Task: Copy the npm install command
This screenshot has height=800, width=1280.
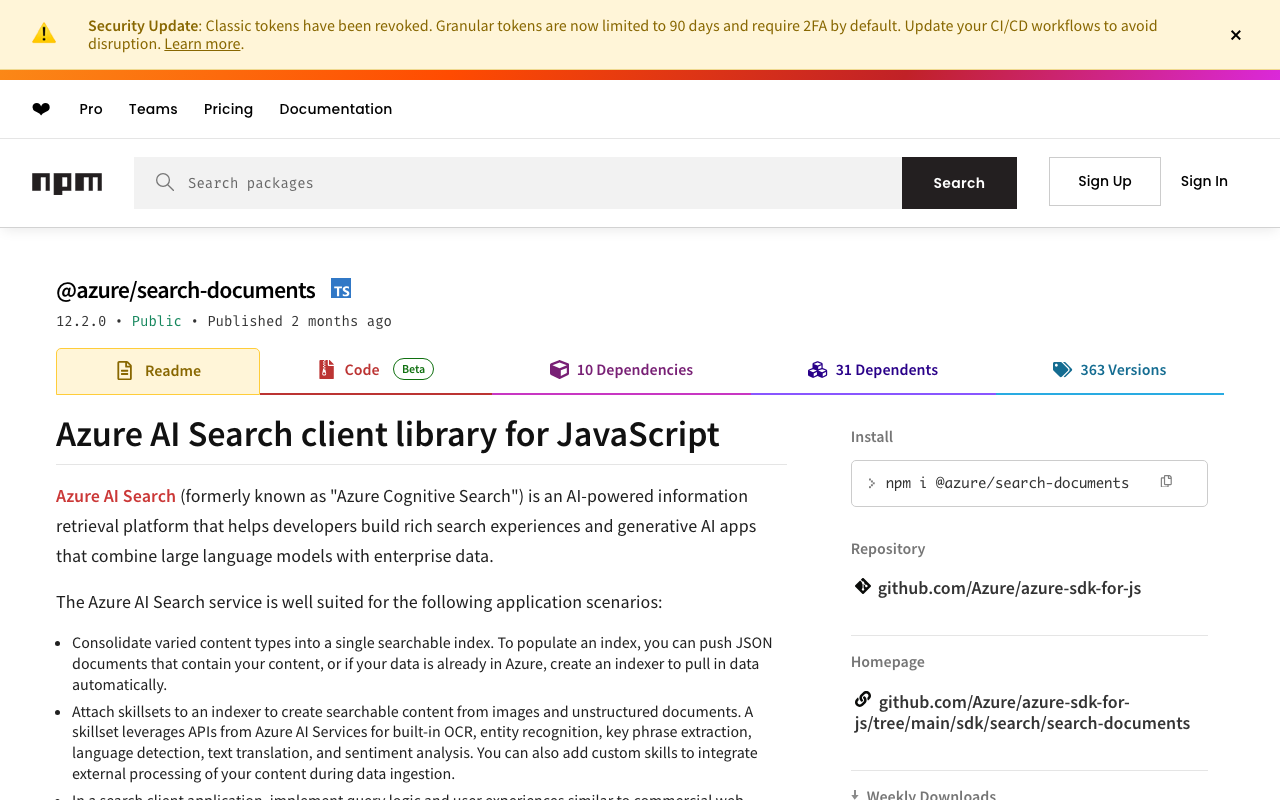Action: click(1166, 482)
